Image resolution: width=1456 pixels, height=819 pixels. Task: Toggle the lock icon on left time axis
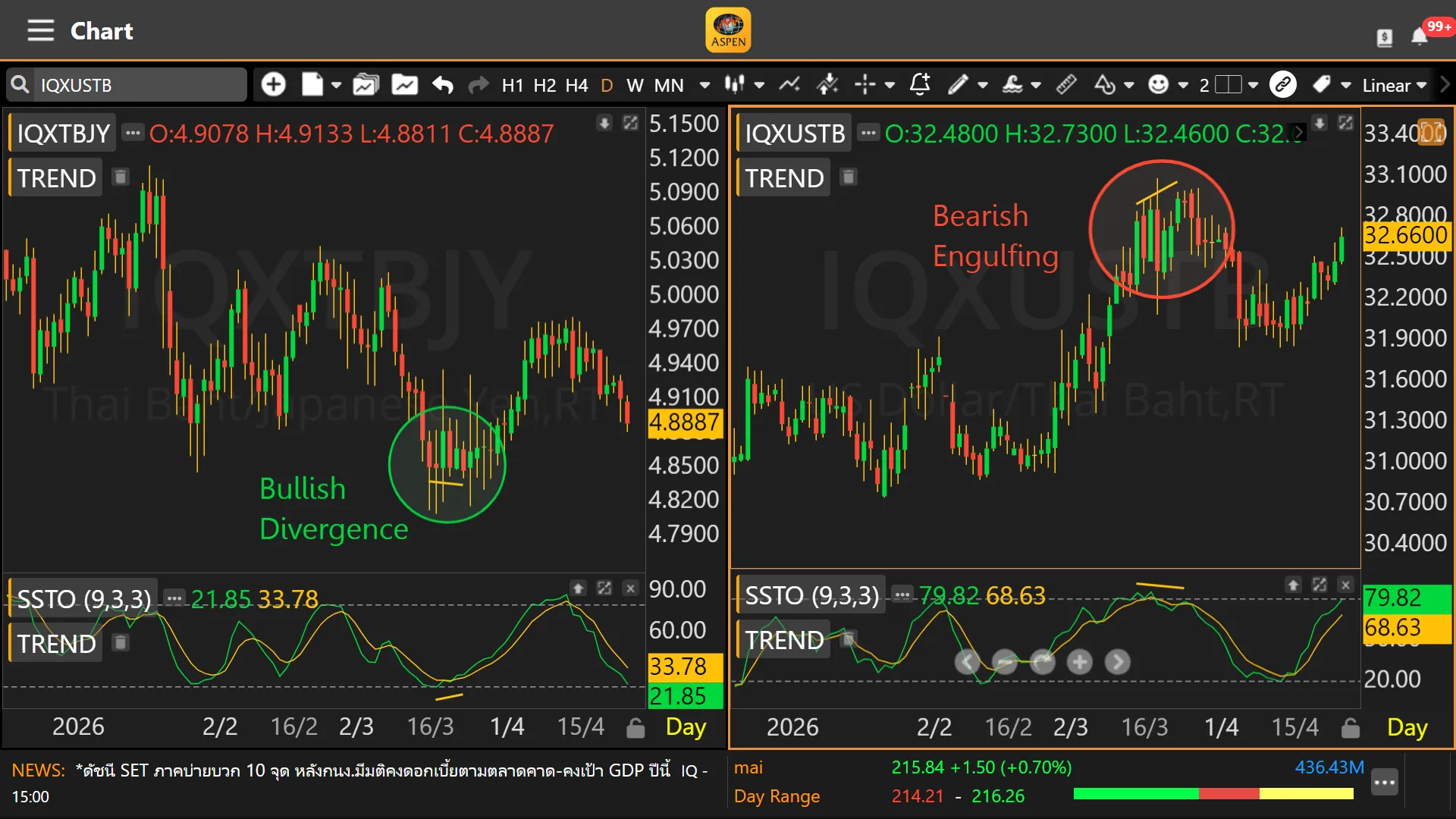point(635,728)
